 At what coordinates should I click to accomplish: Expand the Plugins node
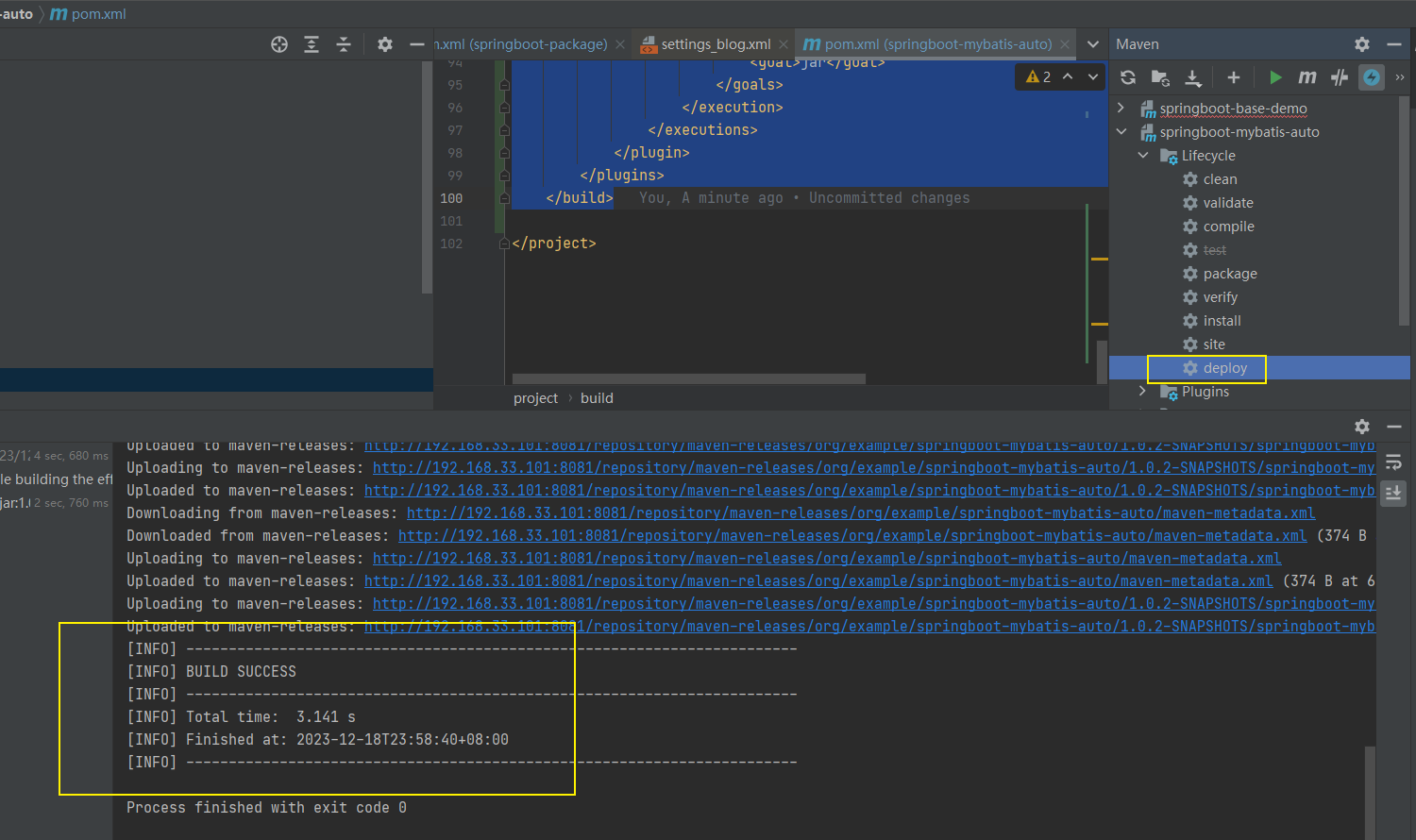click(x=1143, y=392)
